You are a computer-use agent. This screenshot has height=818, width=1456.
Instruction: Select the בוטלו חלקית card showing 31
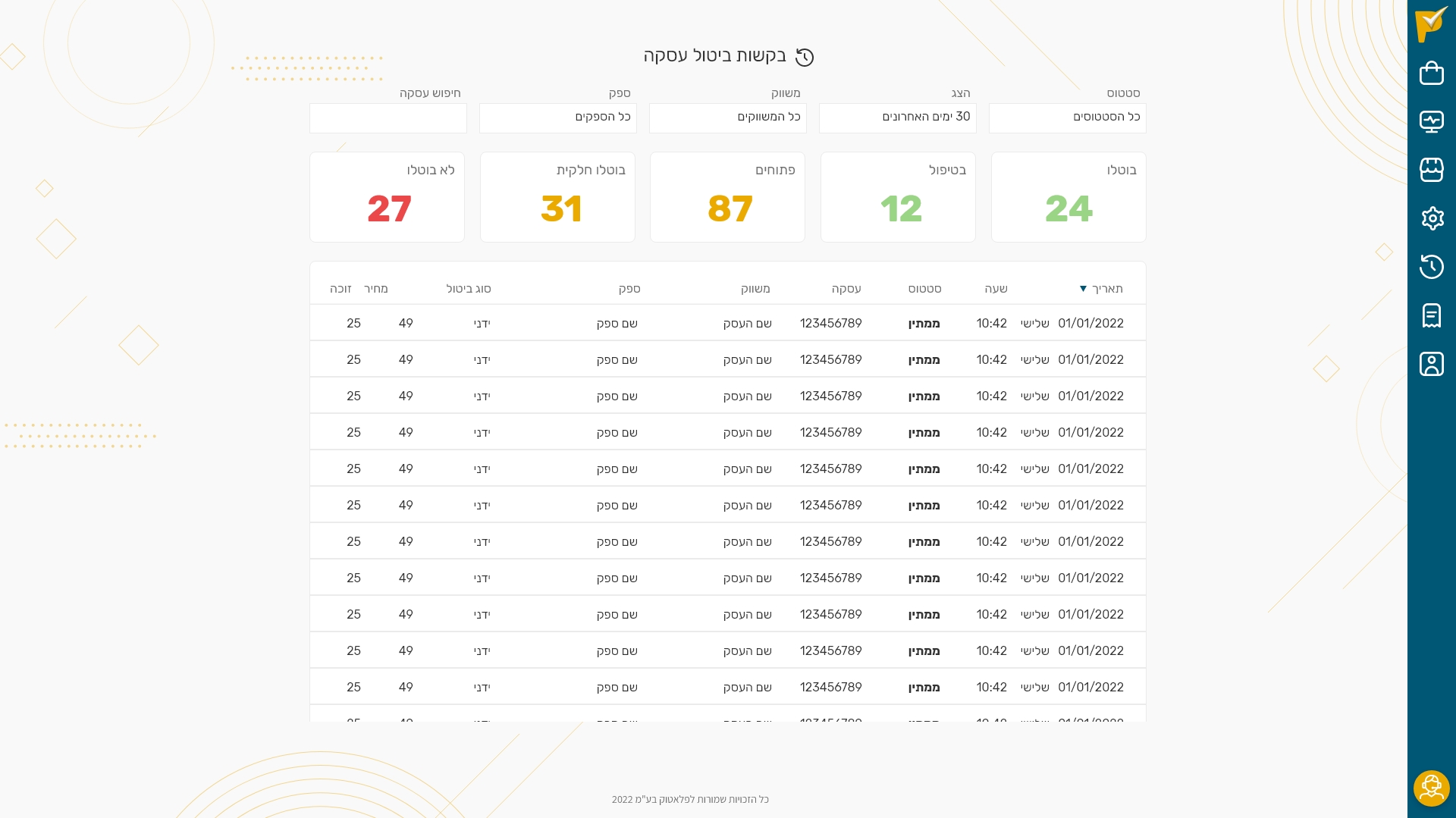click(557, 197)
